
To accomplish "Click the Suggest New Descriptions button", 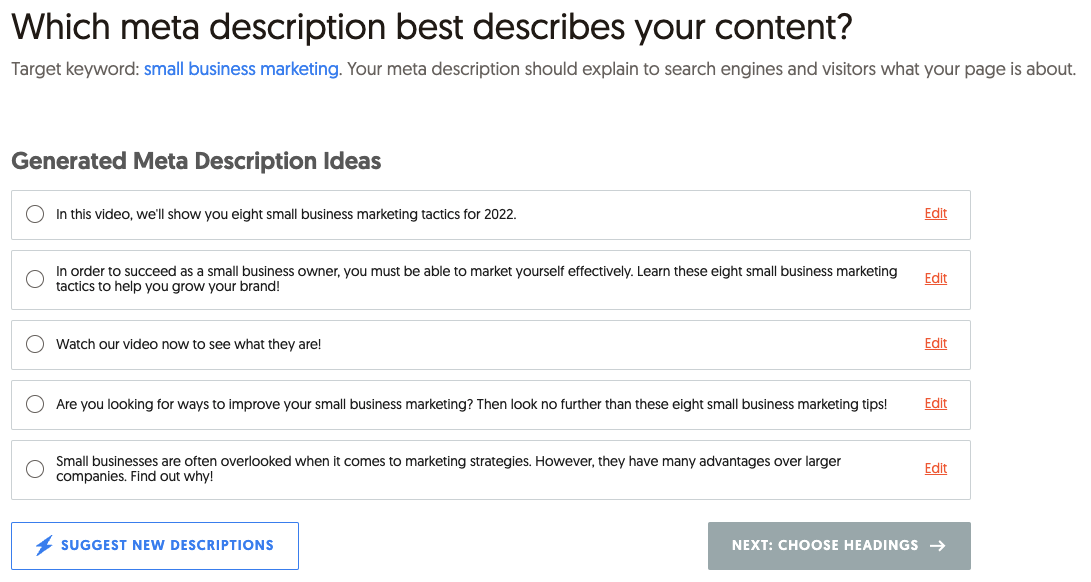I will pyautogui.click(x=155, y=546).
